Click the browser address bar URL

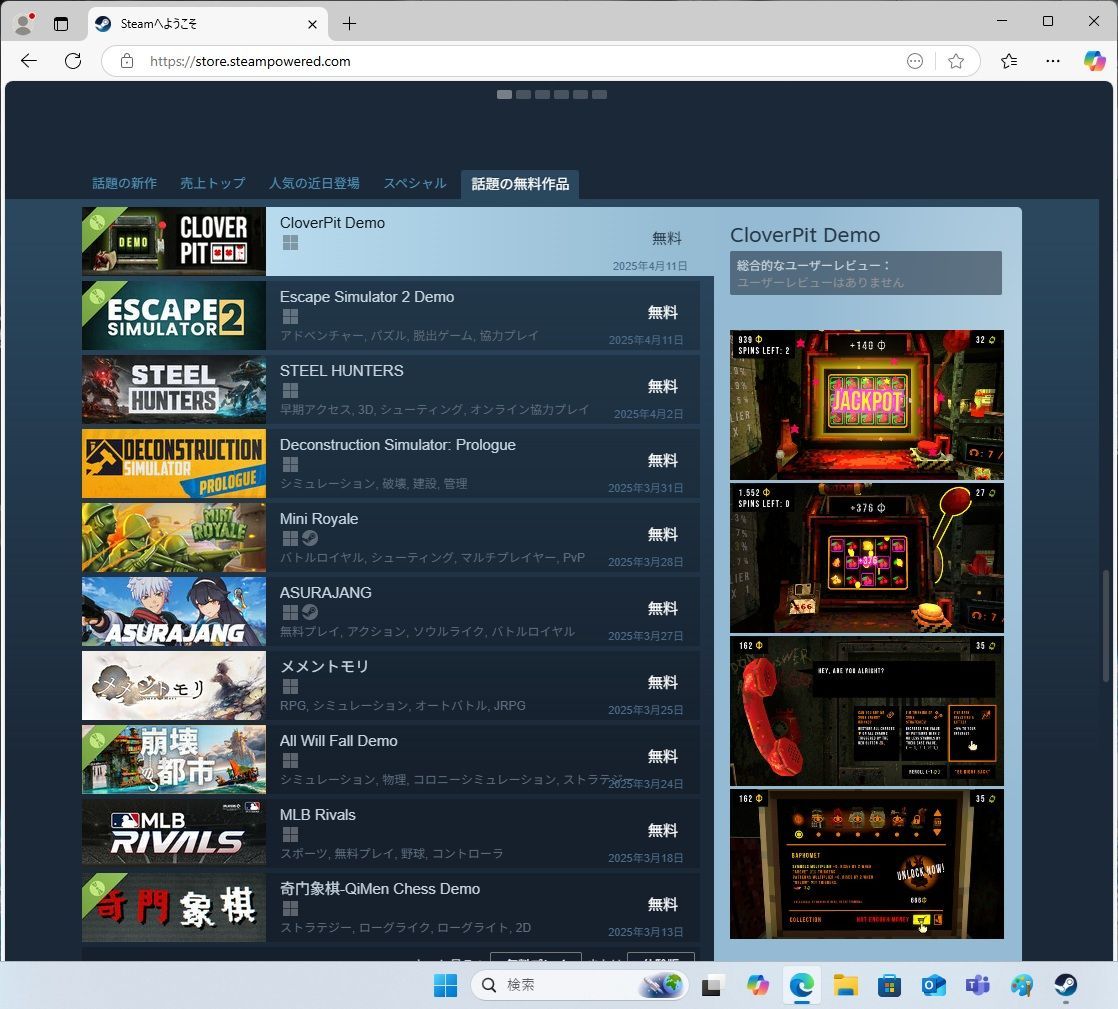250,61
